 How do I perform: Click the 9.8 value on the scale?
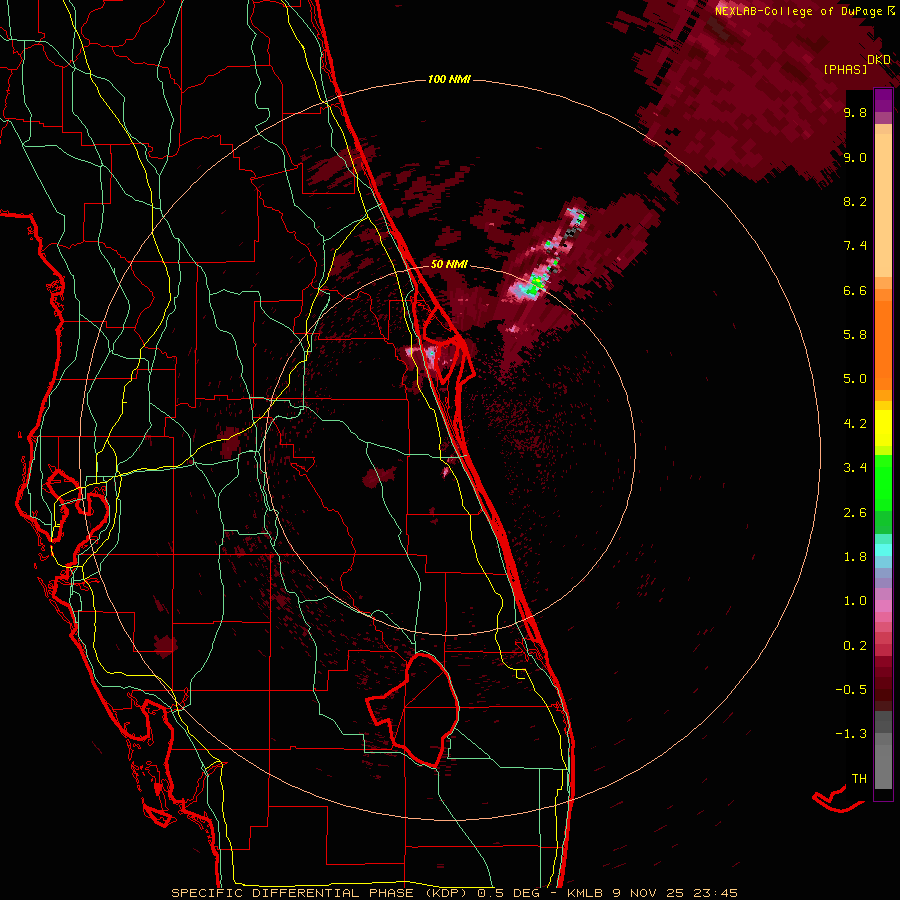tap(855, 112)
